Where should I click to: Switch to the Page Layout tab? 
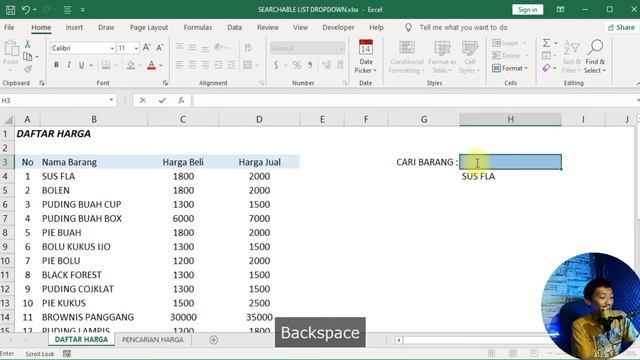[149, 27]
